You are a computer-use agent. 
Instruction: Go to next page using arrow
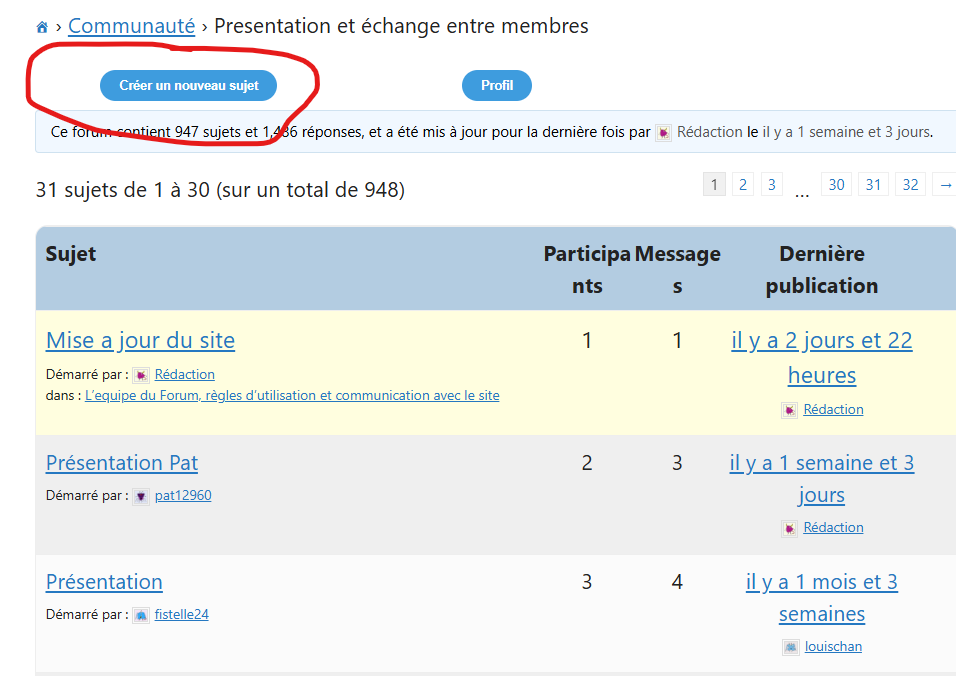point(943,184)
